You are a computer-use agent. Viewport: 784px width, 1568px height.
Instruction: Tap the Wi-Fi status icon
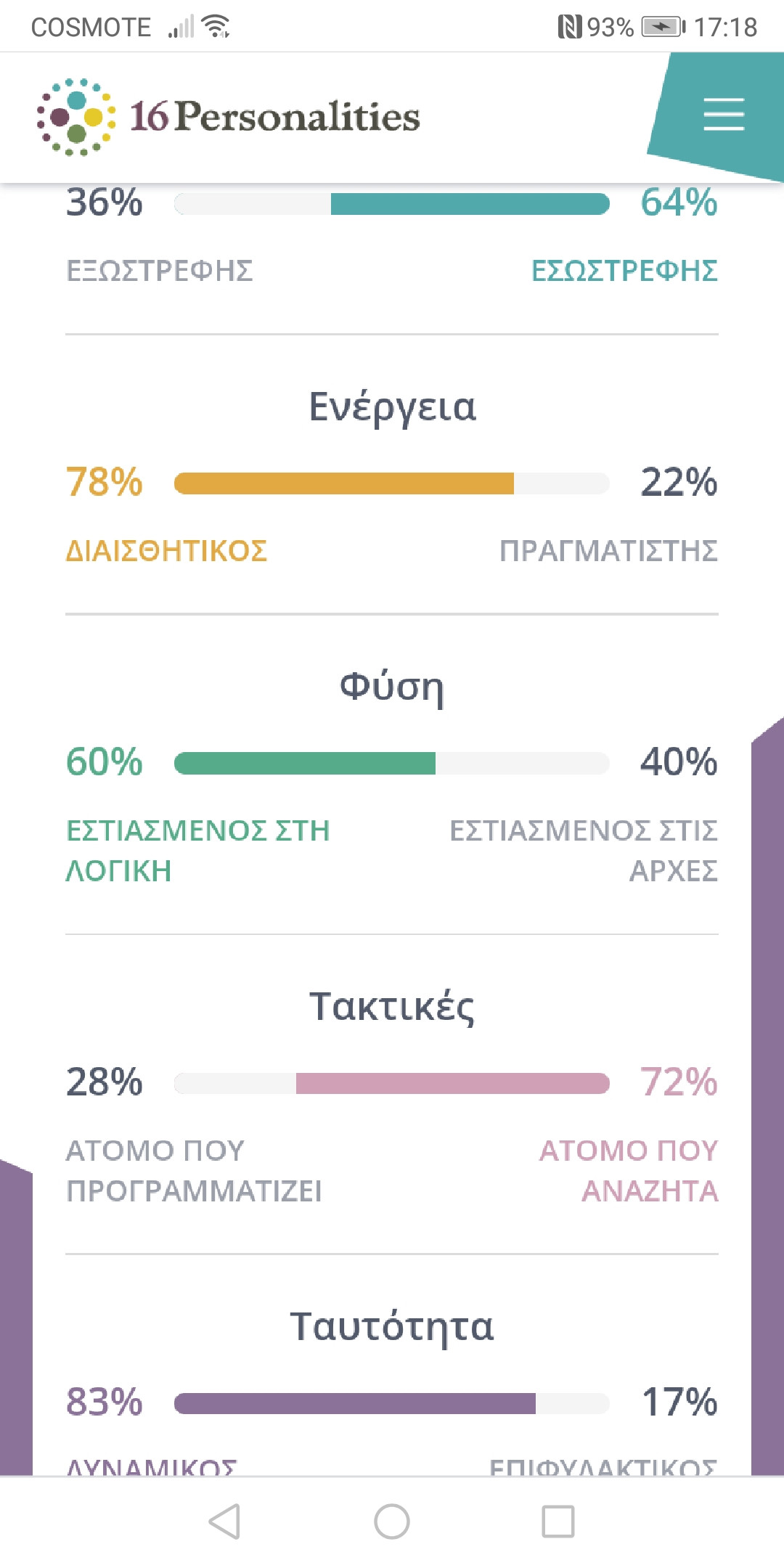pyautogui.click(x=216, y=27)
